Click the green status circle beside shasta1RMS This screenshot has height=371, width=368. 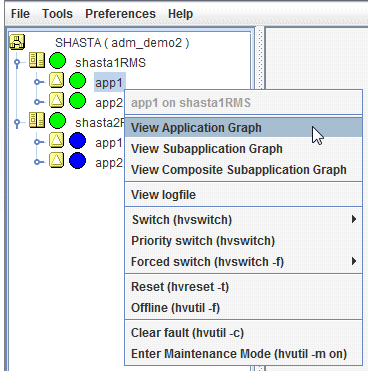point(57,61)
